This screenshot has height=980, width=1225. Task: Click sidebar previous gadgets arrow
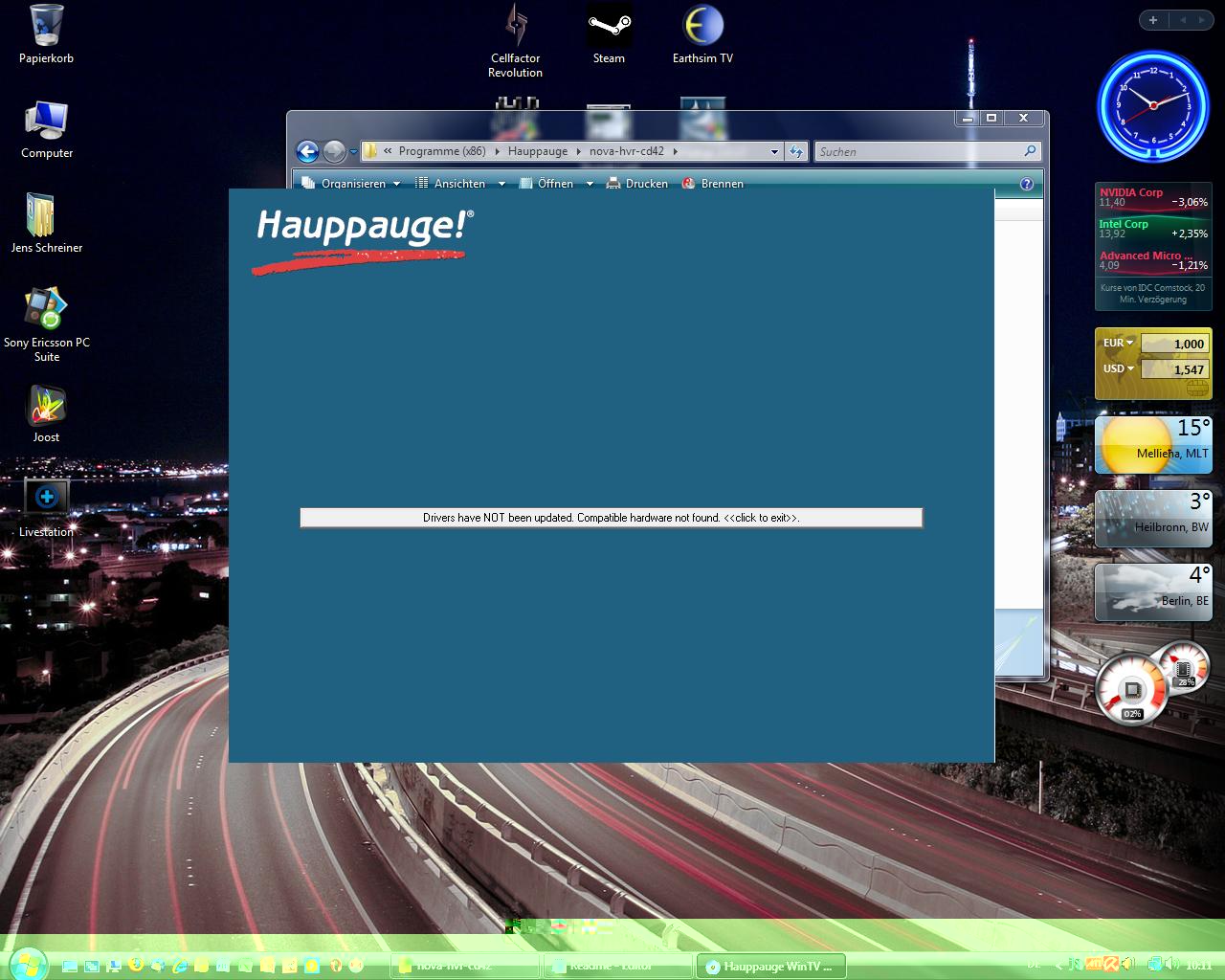point(1183,19)
